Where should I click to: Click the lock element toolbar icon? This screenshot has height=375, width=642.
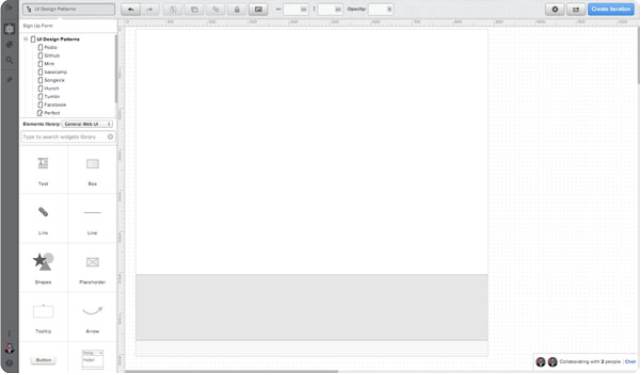tap(237, 9)
